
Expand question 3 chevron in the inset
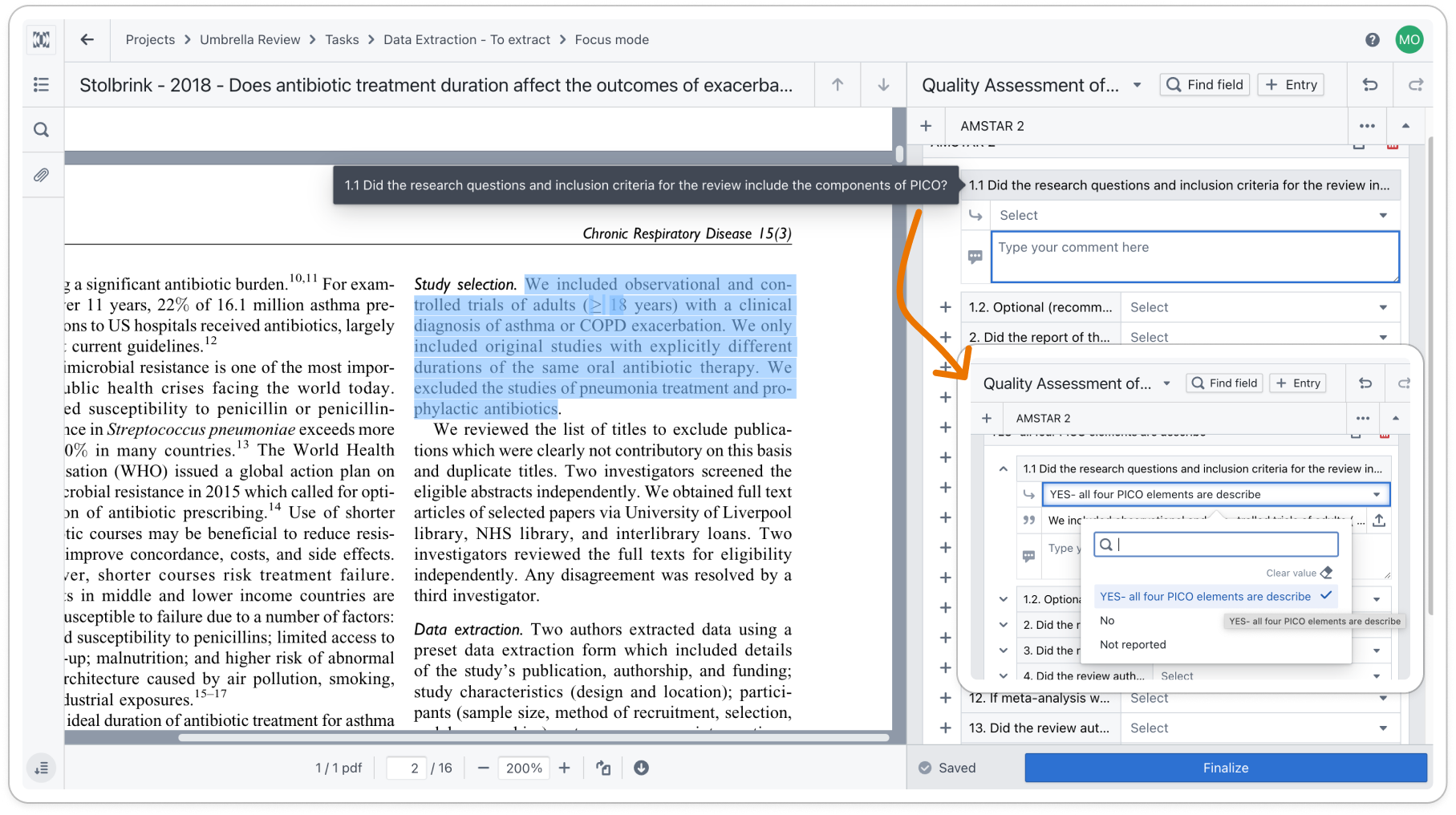click(x=1003, y=651)
